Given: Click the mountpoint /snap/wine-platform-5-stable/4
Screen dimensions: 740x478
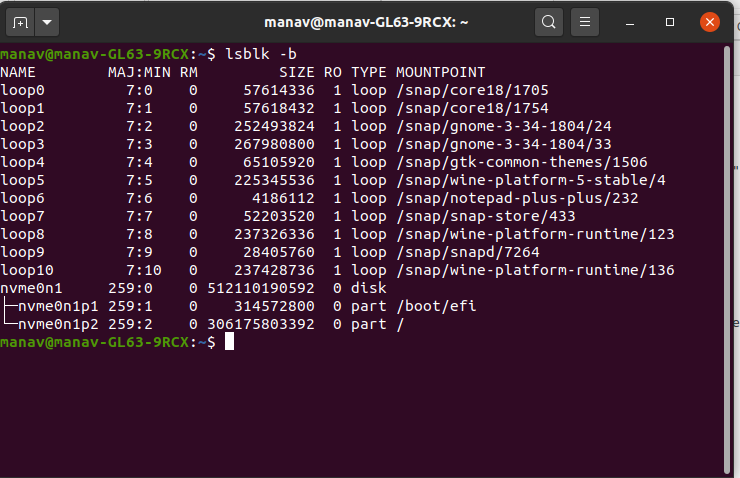Looking at the screenshot, I should (531, 180).
